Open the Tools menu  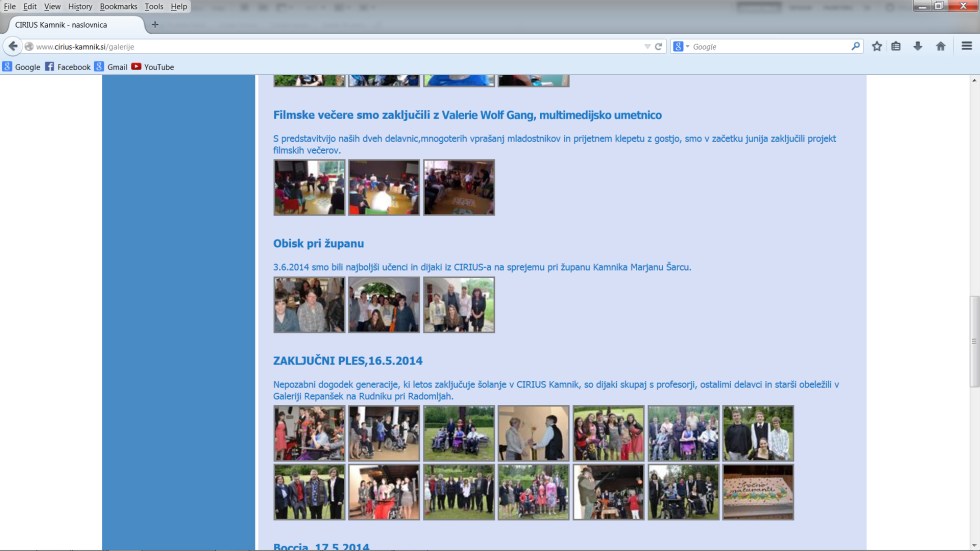click(x=153, y=6)
